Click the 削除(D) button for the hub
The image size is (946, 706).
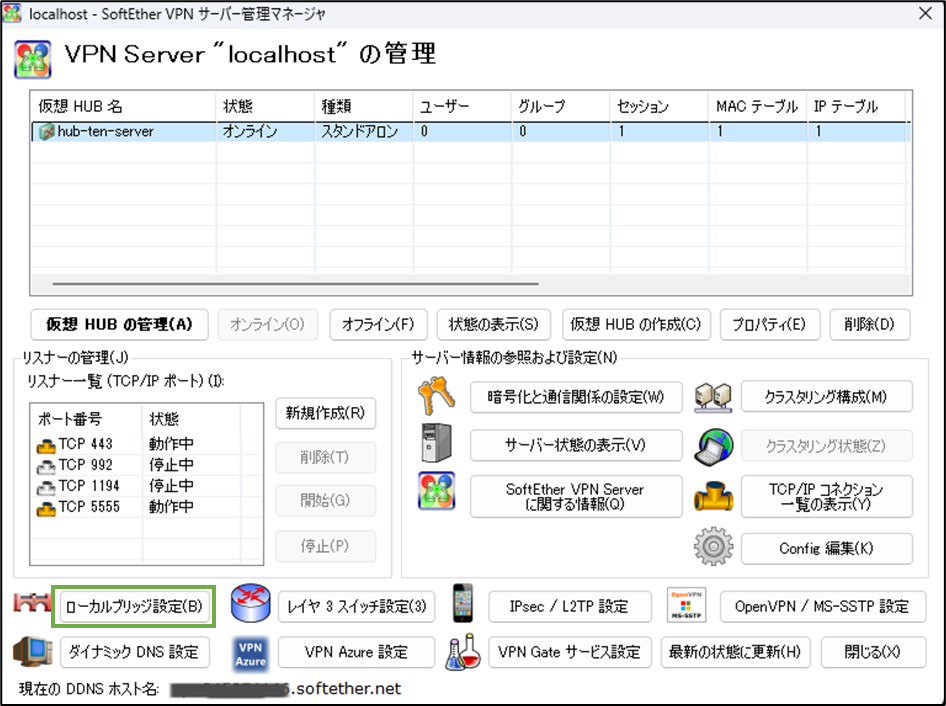869,325
